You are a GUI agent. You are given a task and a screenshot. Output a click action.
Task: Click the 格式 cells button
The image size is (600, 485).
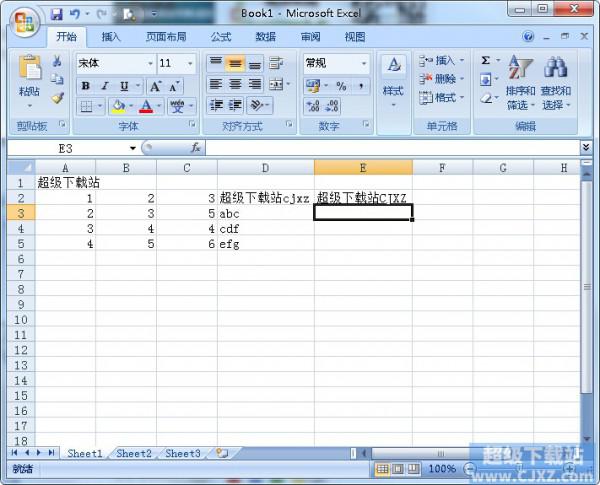[441, 98]
